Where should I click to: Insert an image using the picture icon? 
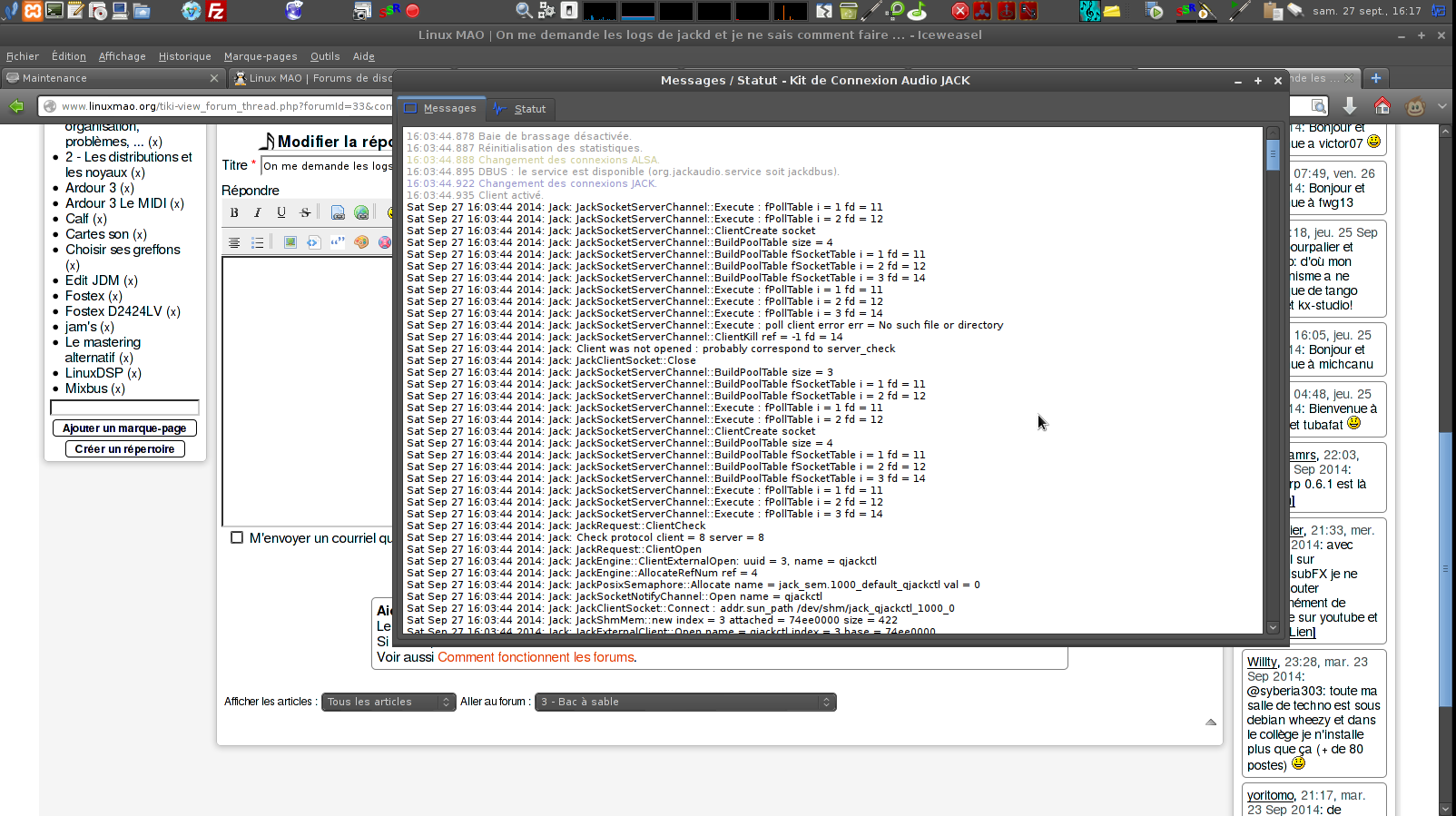click(290, 242)
